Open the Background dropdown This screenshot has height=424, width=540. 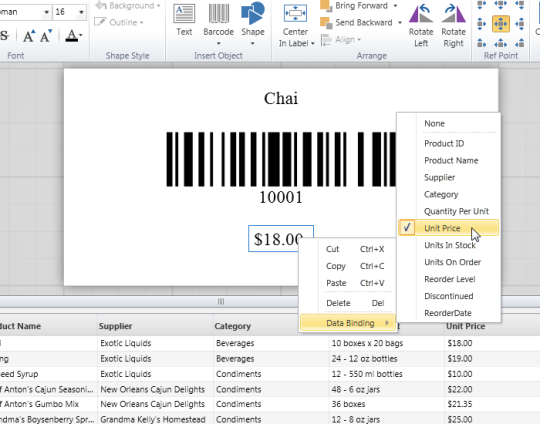coord(128,6)
